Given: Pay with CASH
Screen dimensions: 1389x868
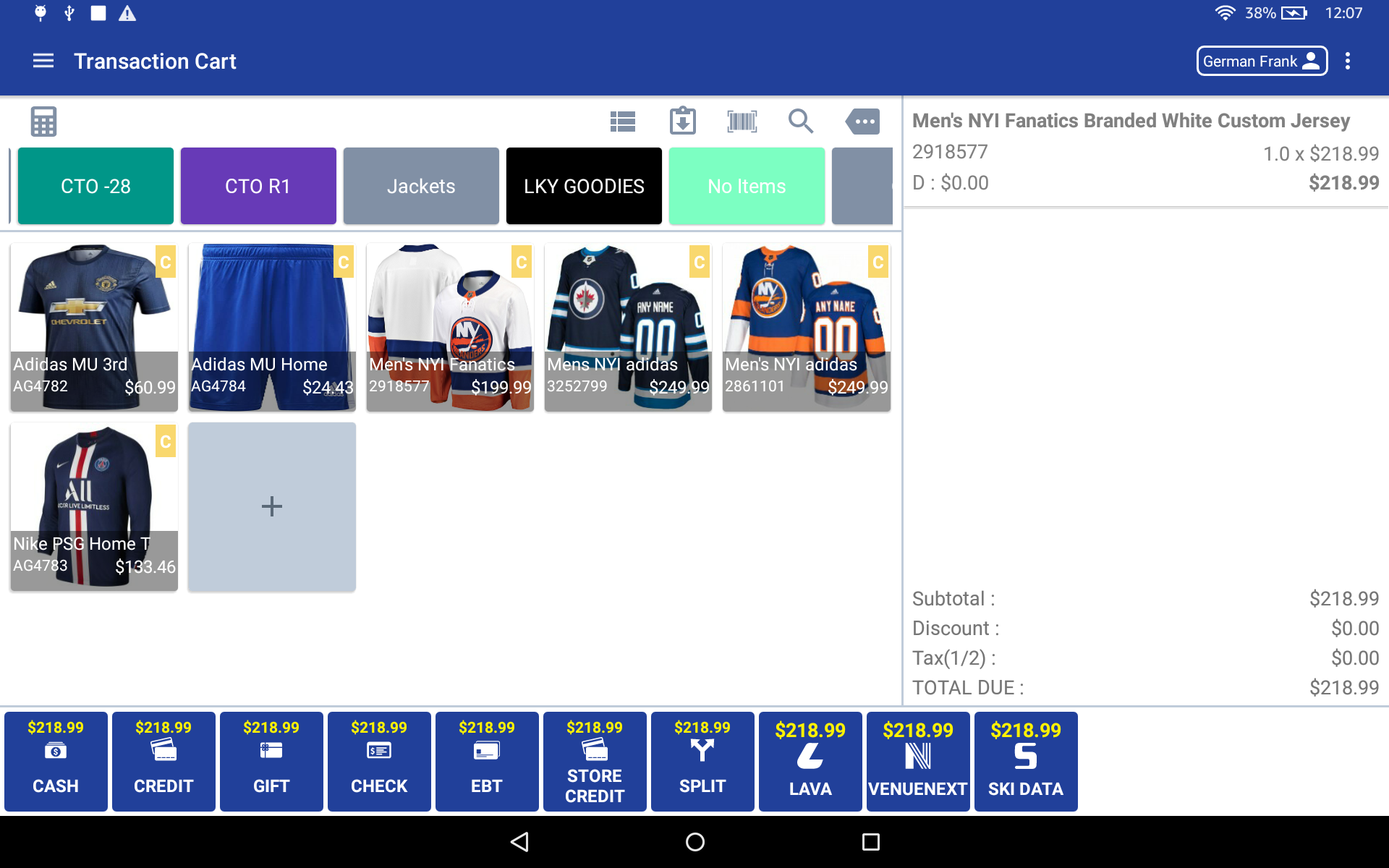Looking at the screenshot, I should (x=56, y=761).
